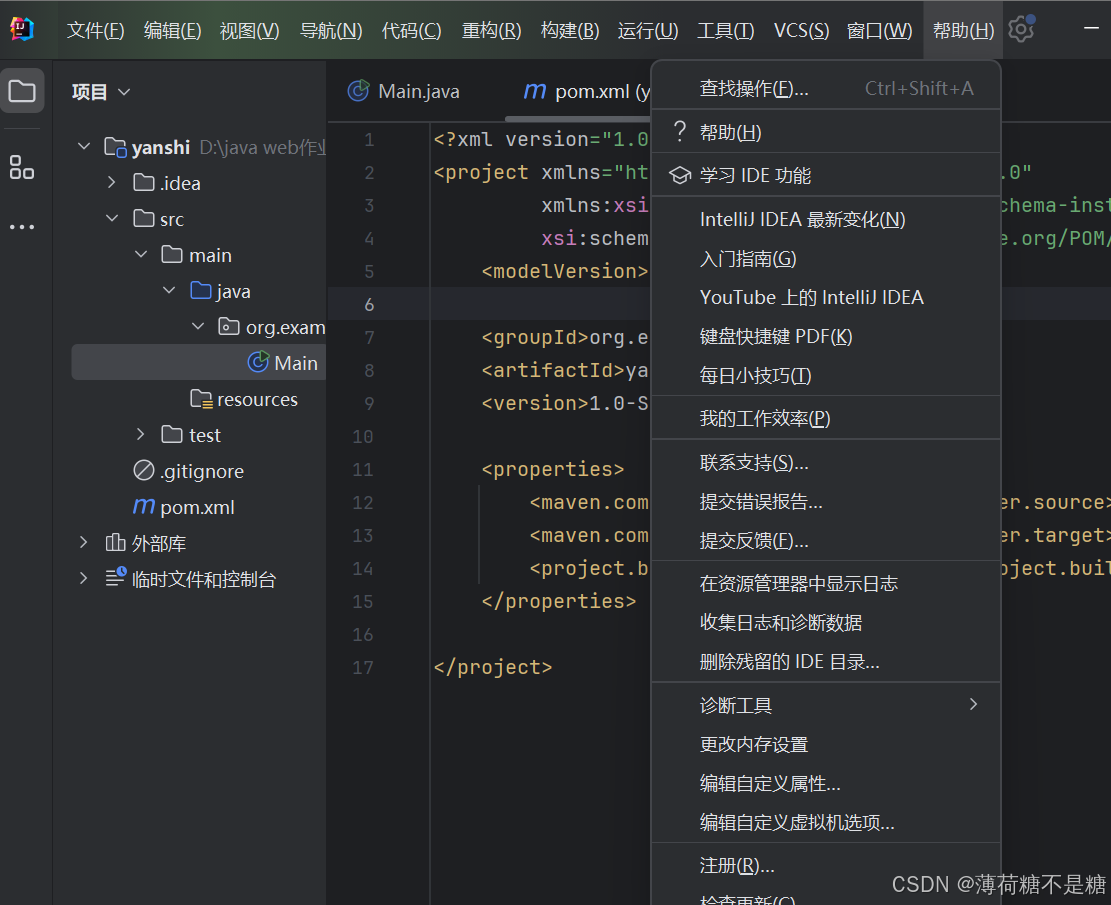Open the Structure tool window icon

click(x=22, y=167)
